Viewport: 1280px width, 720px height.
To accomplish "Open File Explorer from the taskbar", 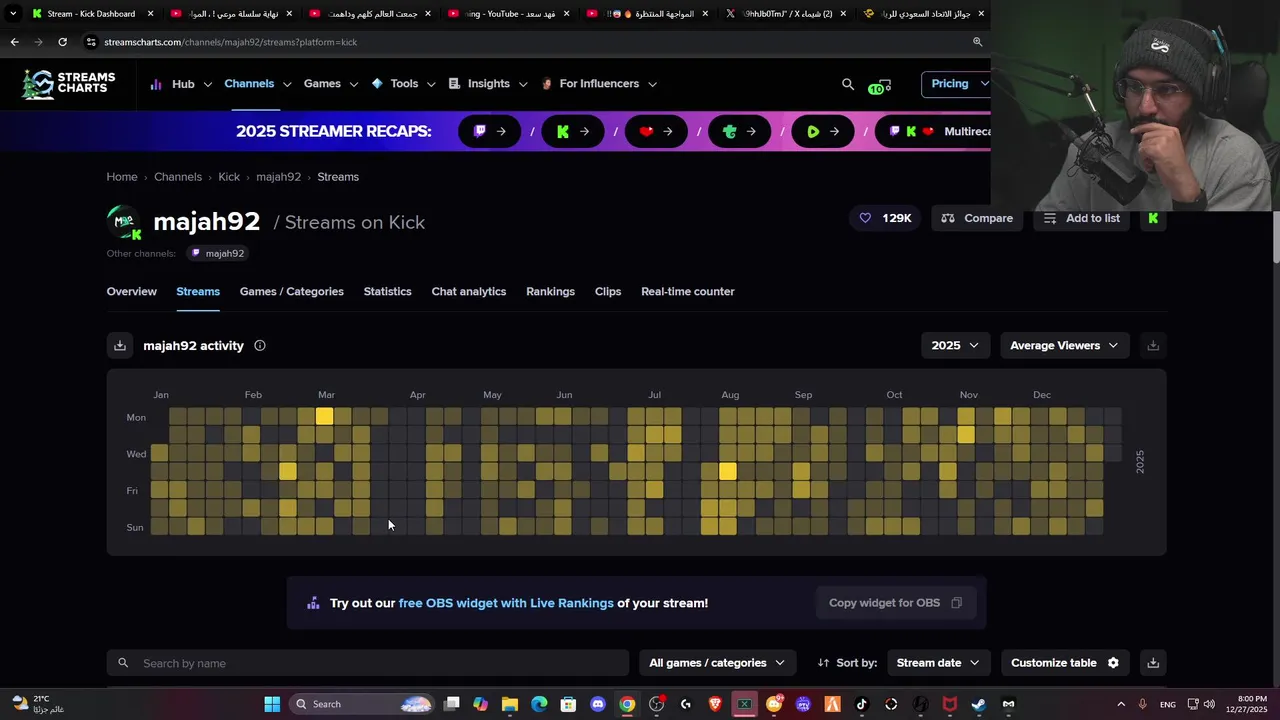I will coord(510,704).
